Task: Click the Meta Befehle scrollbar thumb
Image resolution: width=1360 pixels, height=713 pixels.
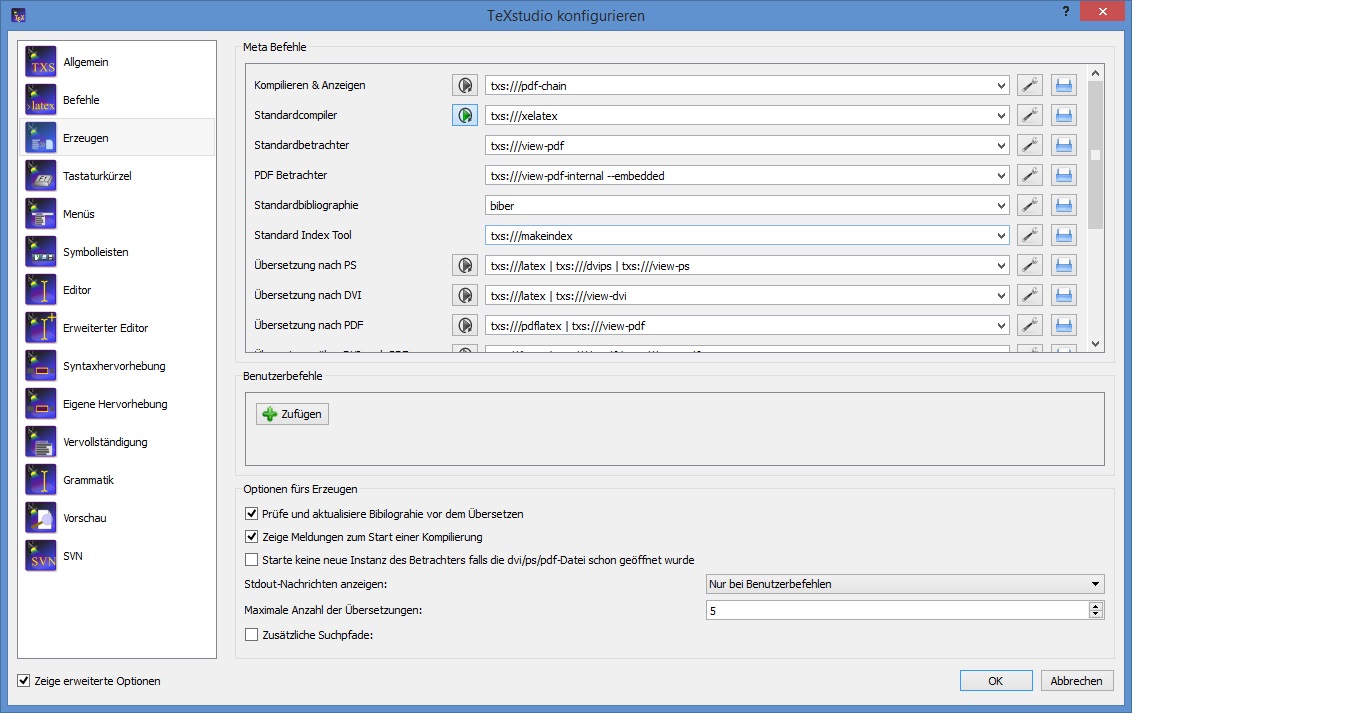Action: pos(1096,156)
